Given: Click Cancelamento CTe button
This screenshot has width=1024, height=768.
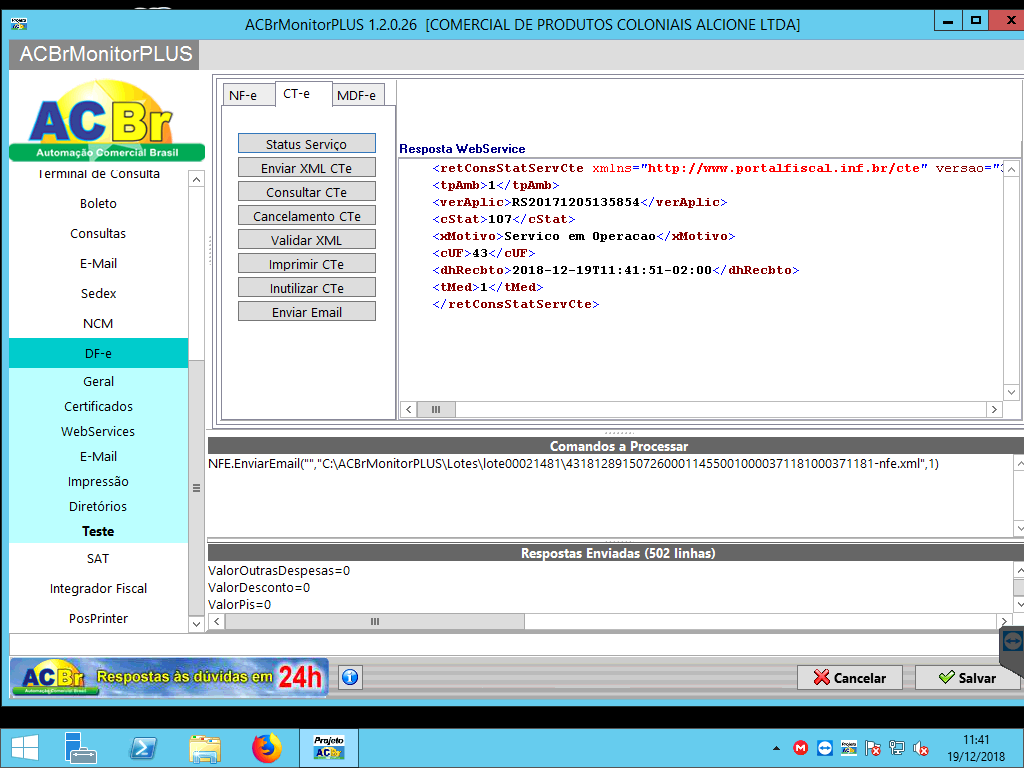Looking at the screenshot, I should (307, 216).
